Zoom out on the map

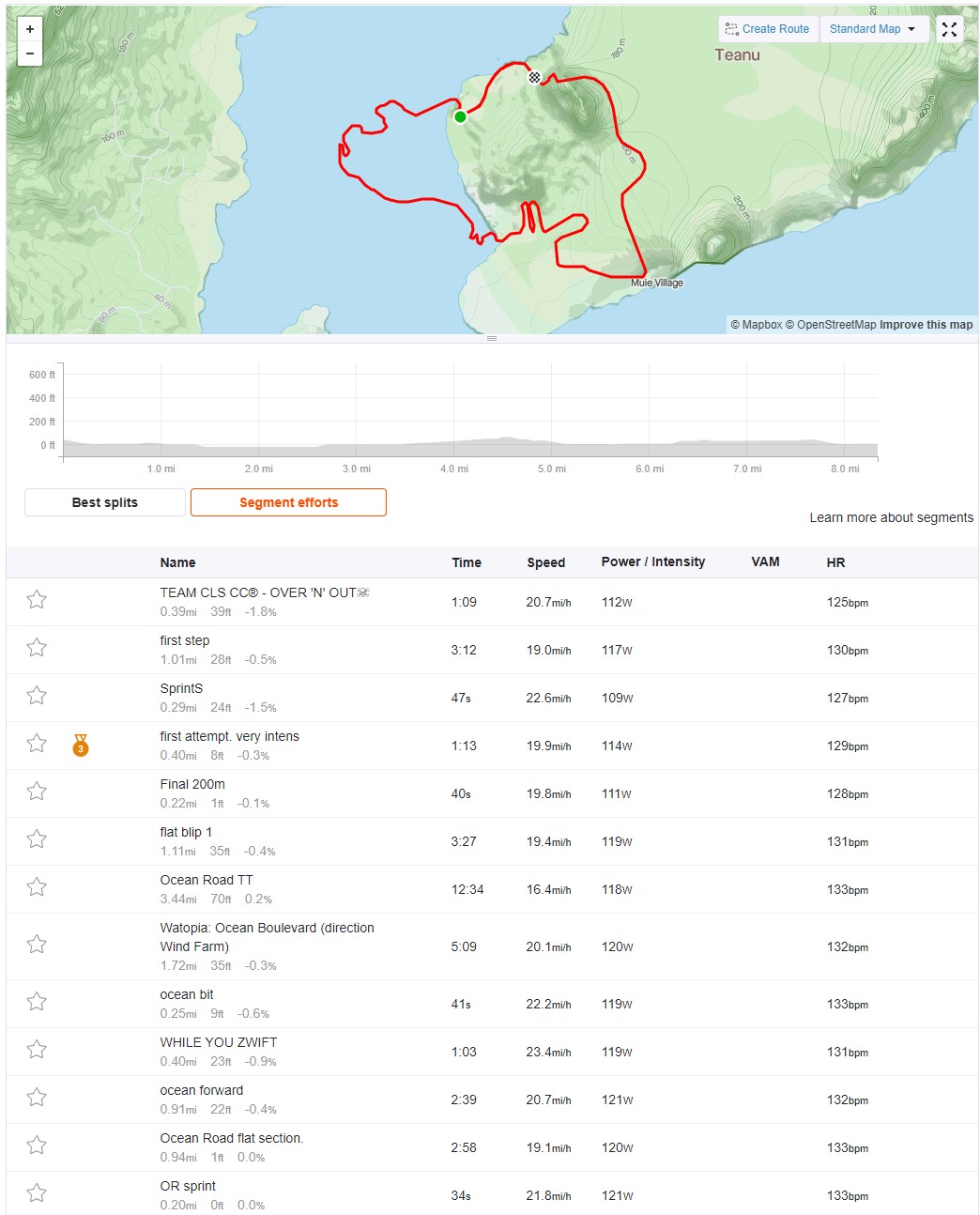click(x=30, y=54)
